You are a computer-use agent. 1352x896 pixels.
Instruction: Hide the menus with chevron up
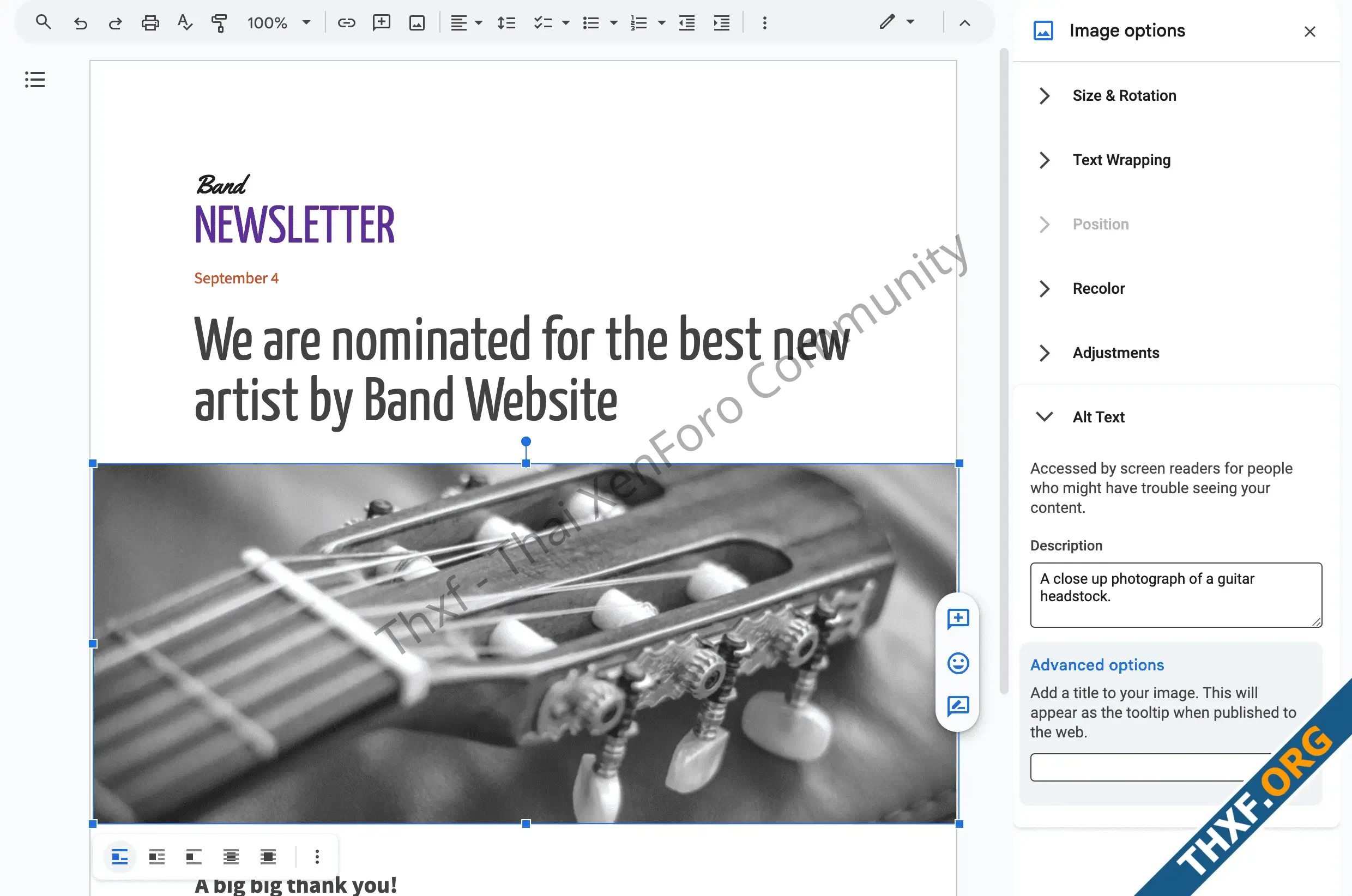point(964,23)
